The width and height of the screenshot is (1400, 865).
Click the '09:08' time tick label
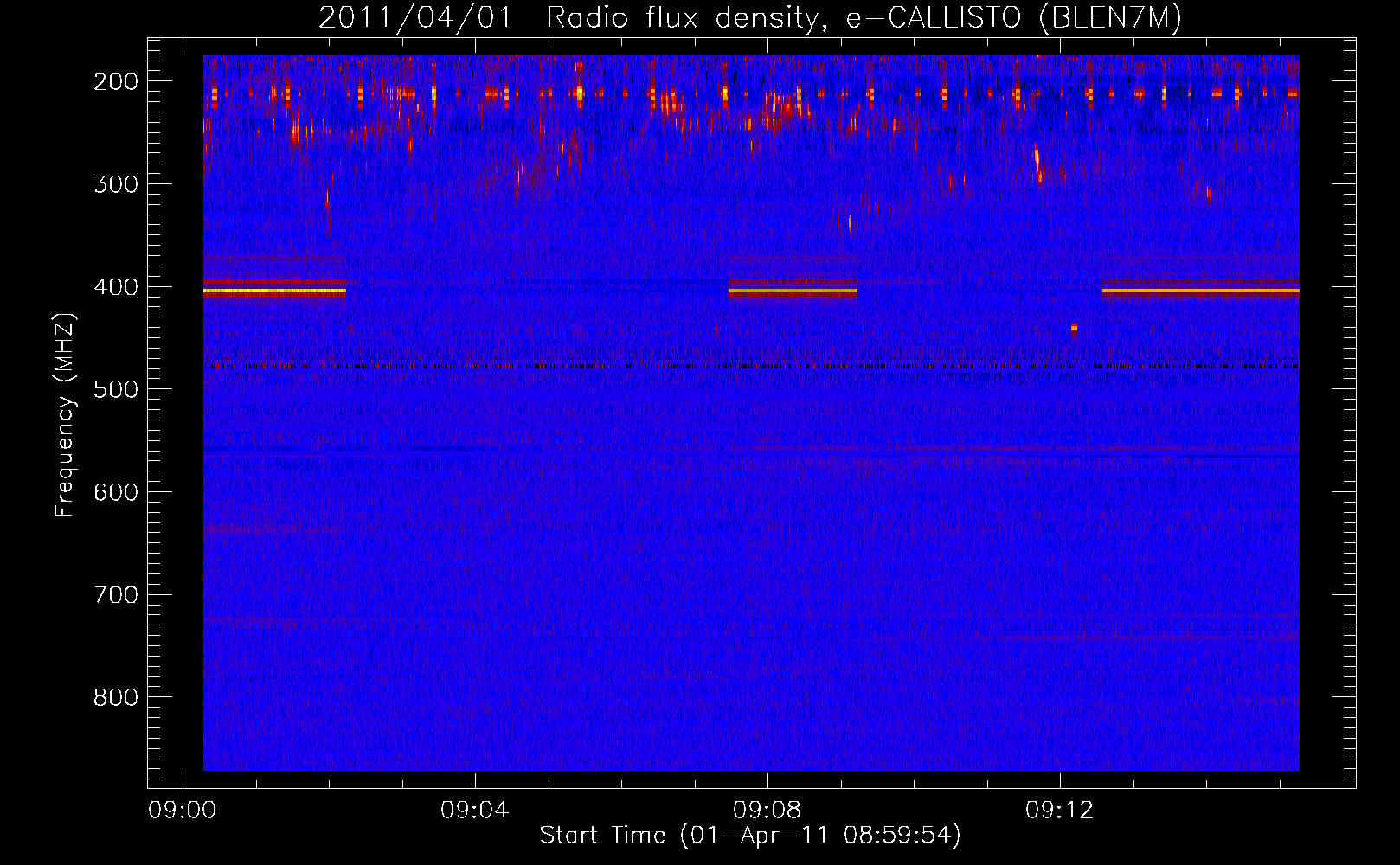pyautogui.click(x=767, y=811)
